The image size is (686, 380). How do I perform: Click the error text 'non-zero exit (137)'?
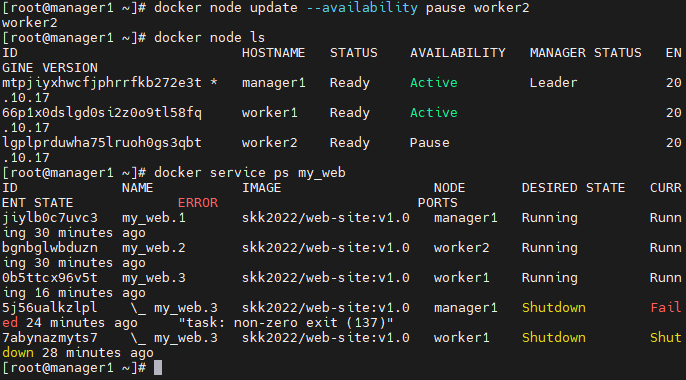point(309,323)
